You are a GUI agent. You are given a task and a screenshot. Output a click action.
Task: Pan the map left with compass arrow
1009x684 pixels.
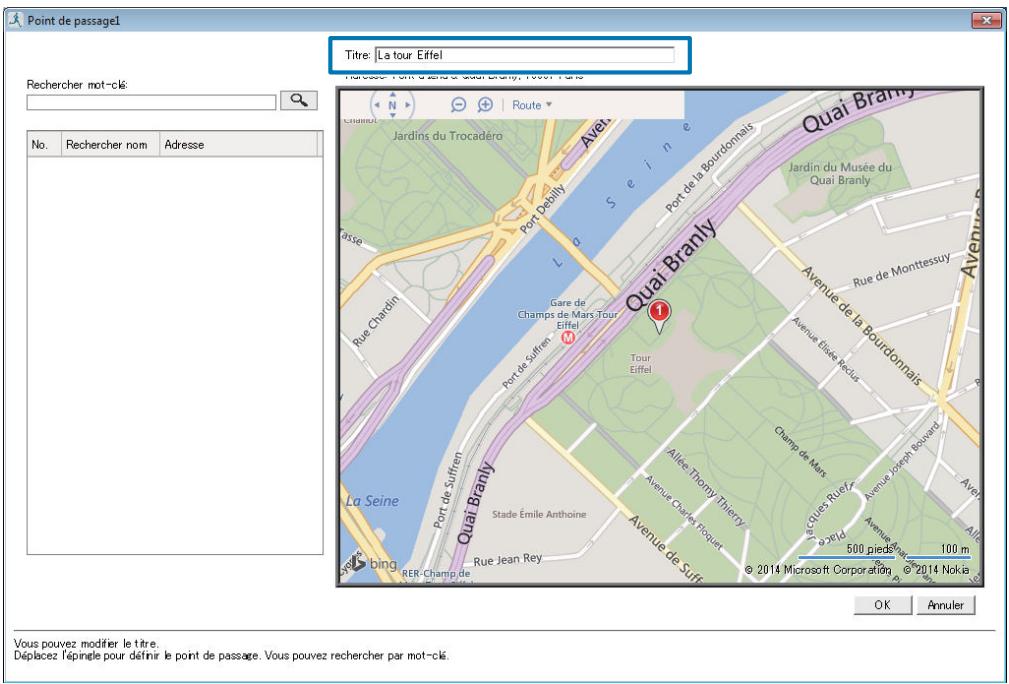click(377, 105)
